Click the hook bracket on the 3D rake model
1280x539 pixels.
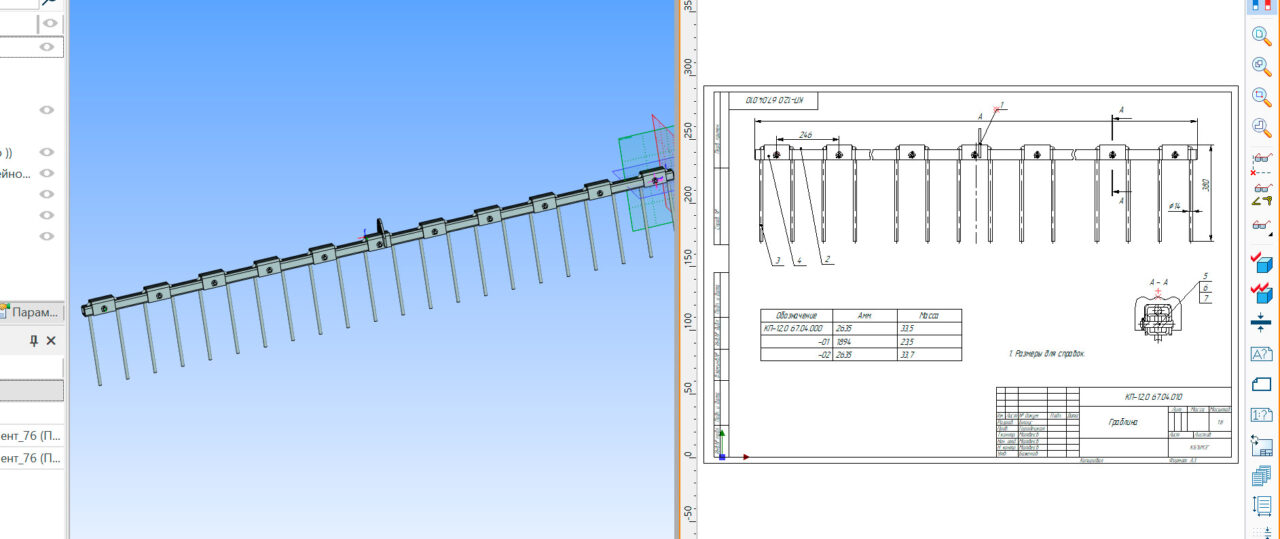pyautogui.click(x=380, y=231)
